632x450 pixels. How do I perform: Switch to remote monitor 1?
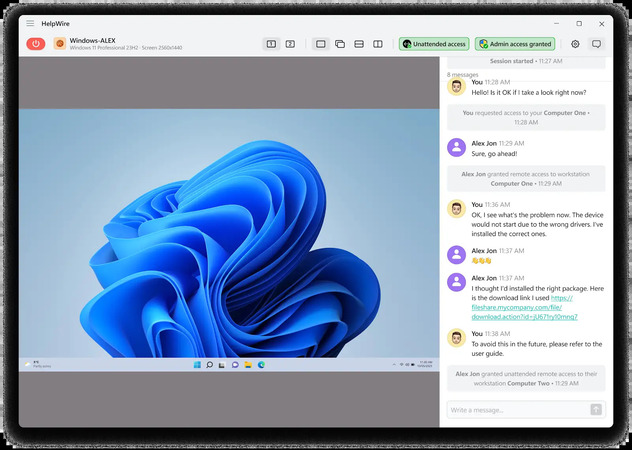pos(271,44)
